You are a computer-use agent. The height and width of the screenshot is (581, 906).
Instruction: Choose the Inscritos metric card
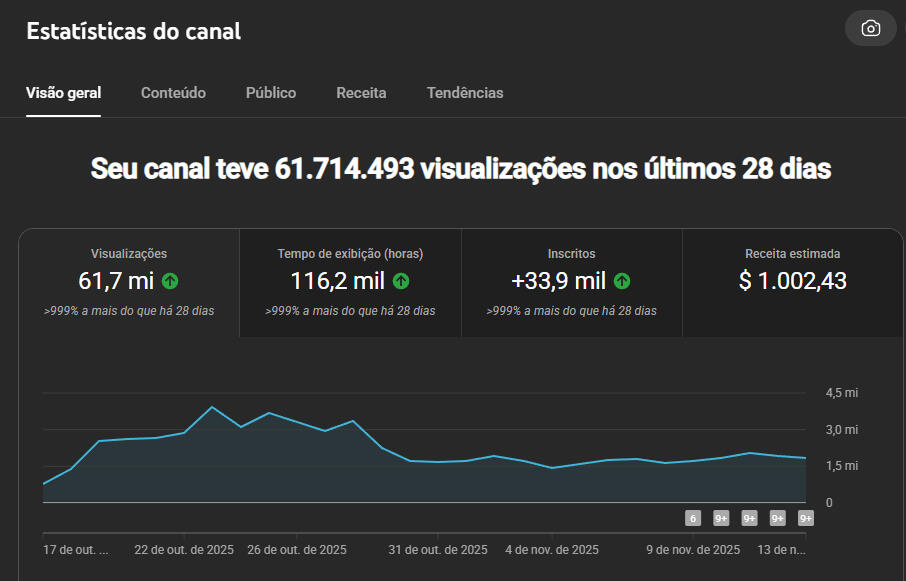(571, 283)
